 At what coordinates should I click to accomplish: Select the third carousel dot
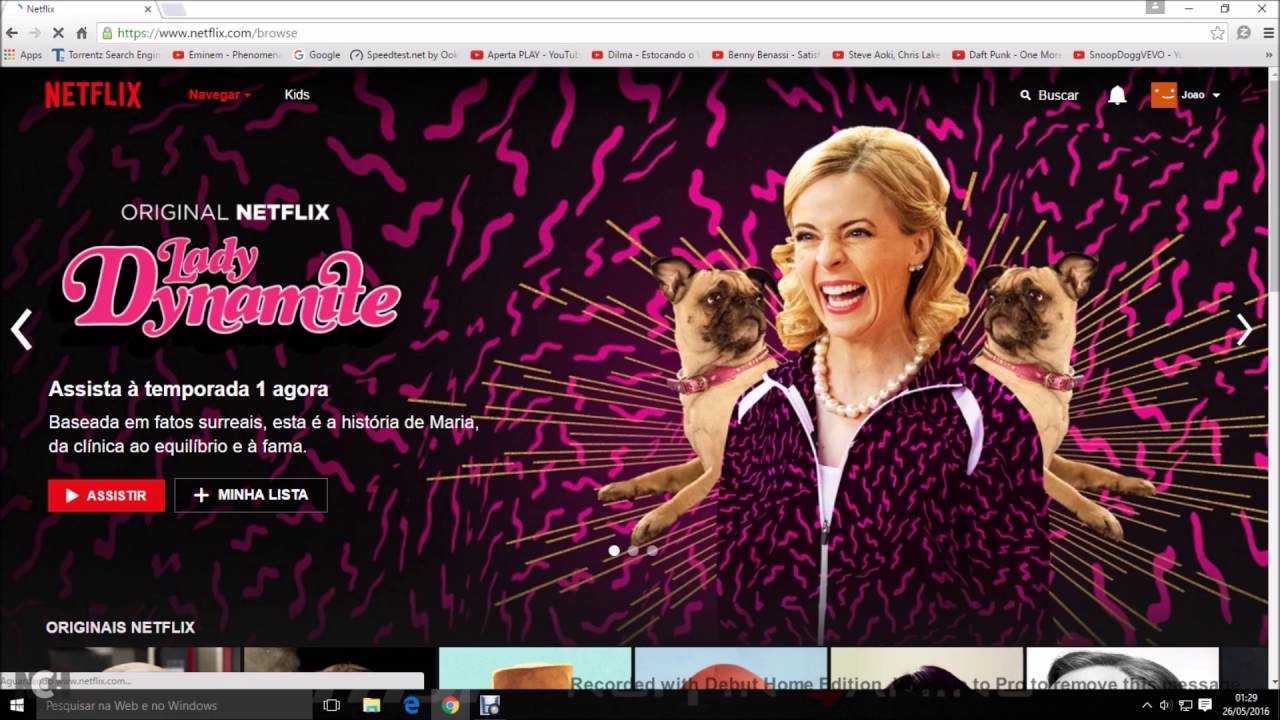point(652,550)
